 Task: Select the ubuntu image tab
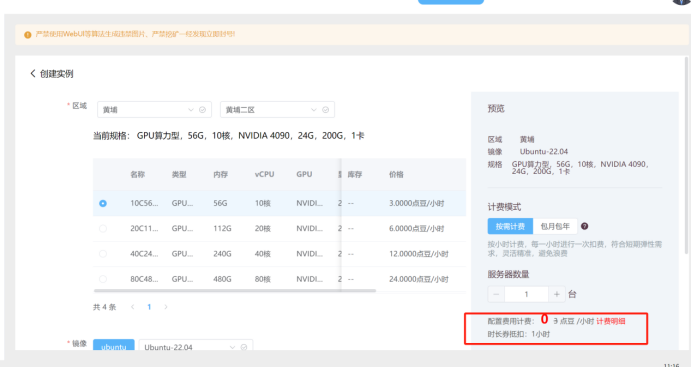tap(114, 346)
